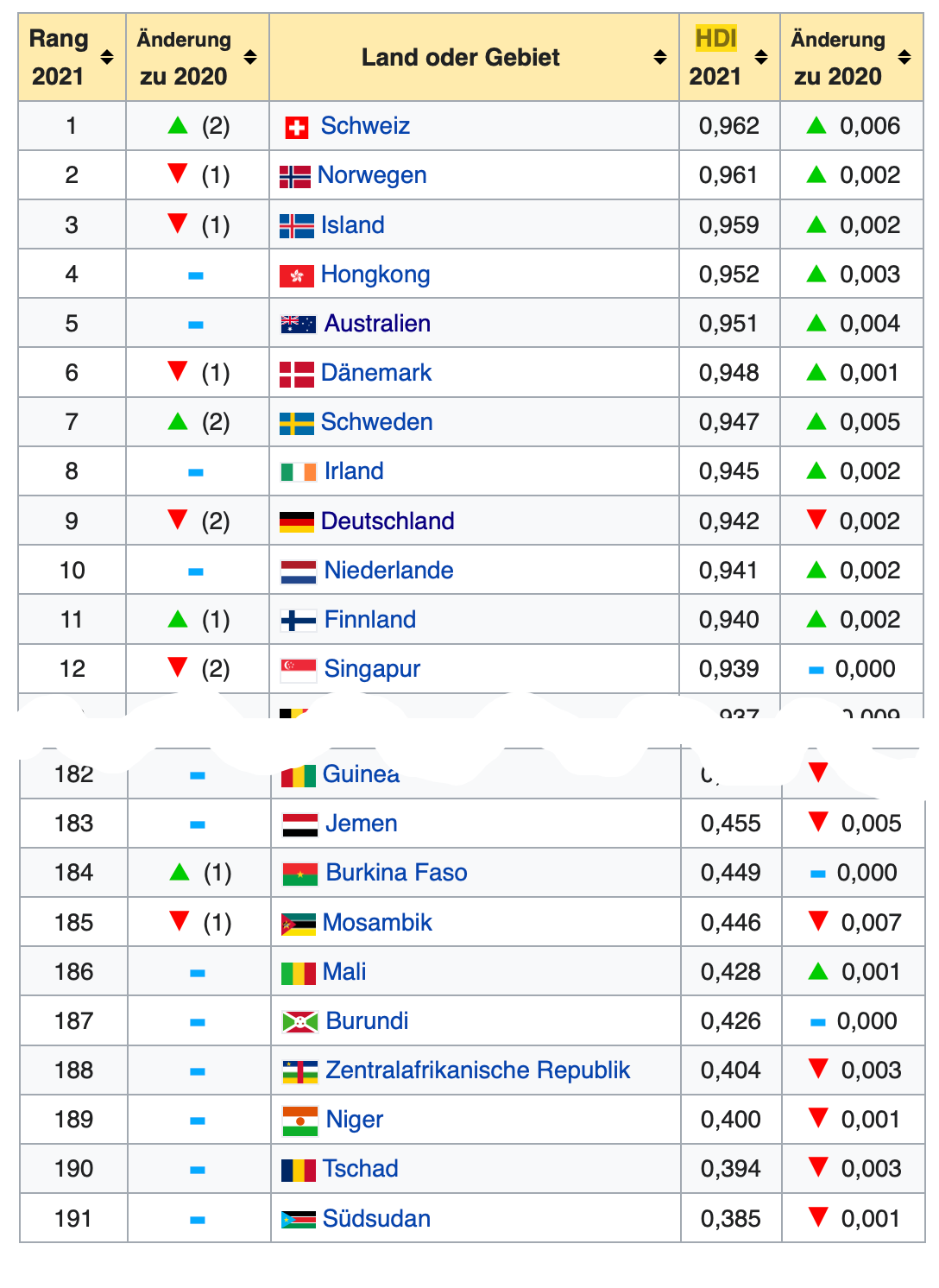Click the Hongkong flag icon
The image size is (939, 1288).
296,276
